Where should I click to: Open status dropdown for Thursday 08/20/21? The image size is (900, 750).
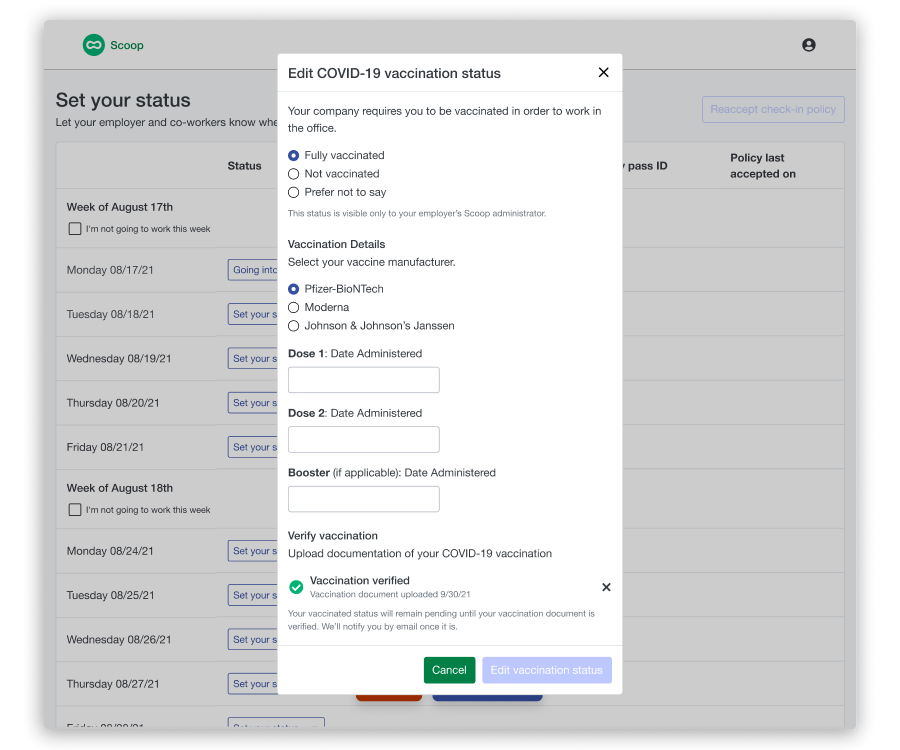coord(253,403)
